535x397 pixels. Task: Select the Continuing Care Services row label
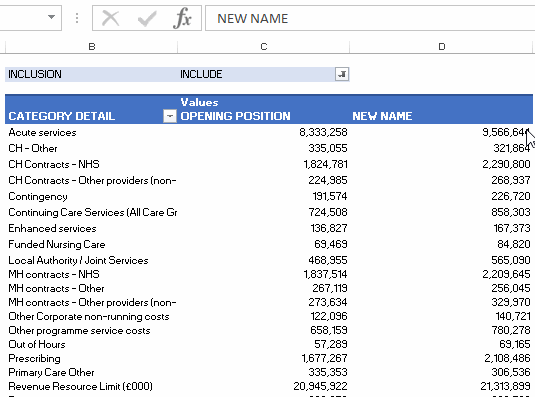tap(92, 212)
